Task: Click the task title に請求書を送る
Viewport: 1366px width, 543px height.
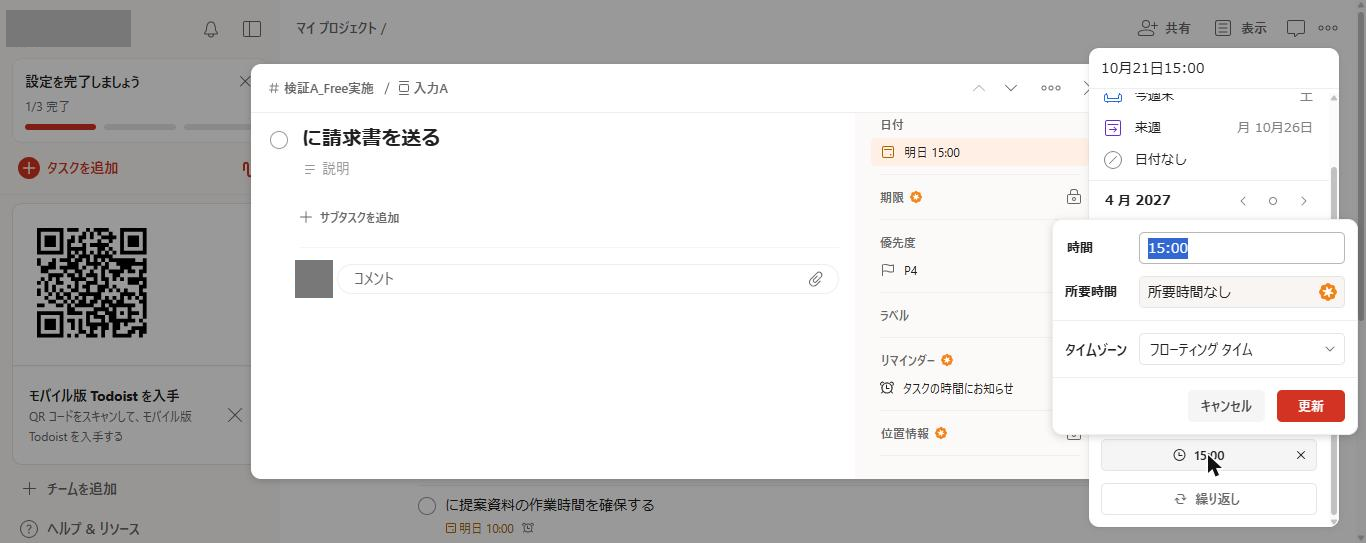Action: [371, 138]
